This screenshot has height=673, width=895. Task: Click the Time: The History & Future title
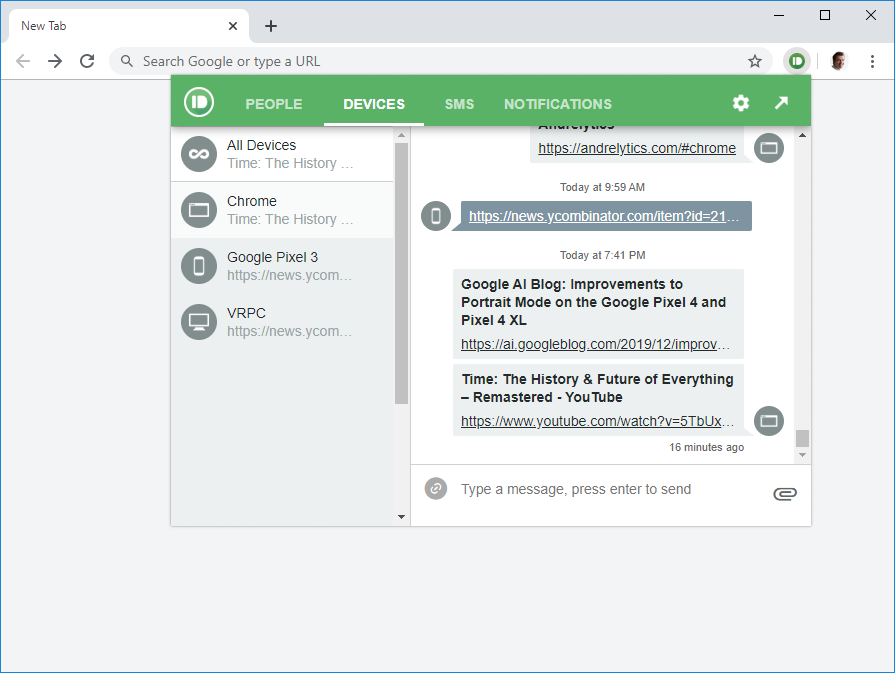(x=598, y=388)
